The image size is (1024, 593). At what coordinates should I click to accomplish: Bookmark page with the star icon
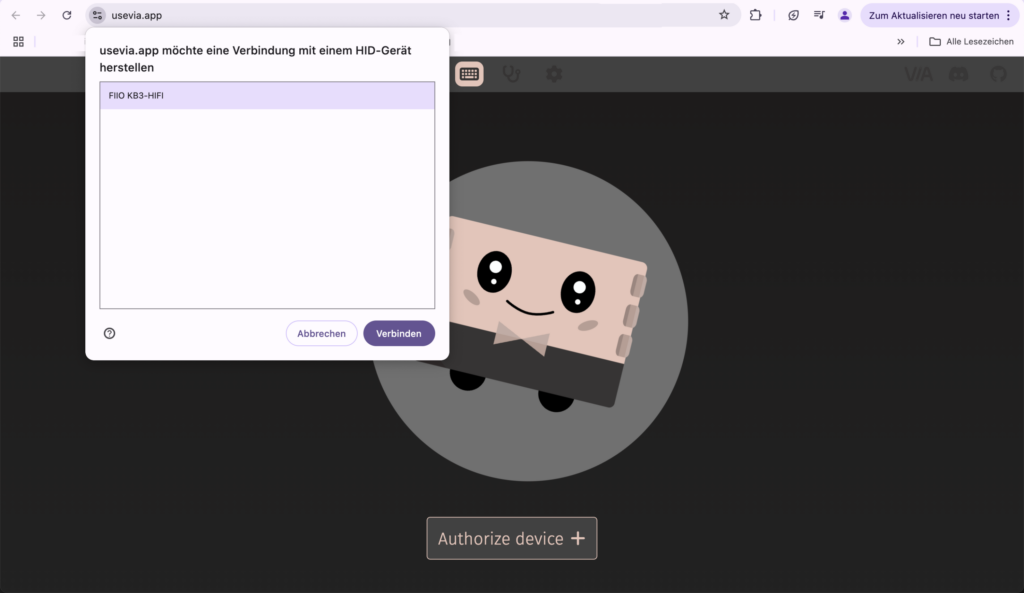724,15
